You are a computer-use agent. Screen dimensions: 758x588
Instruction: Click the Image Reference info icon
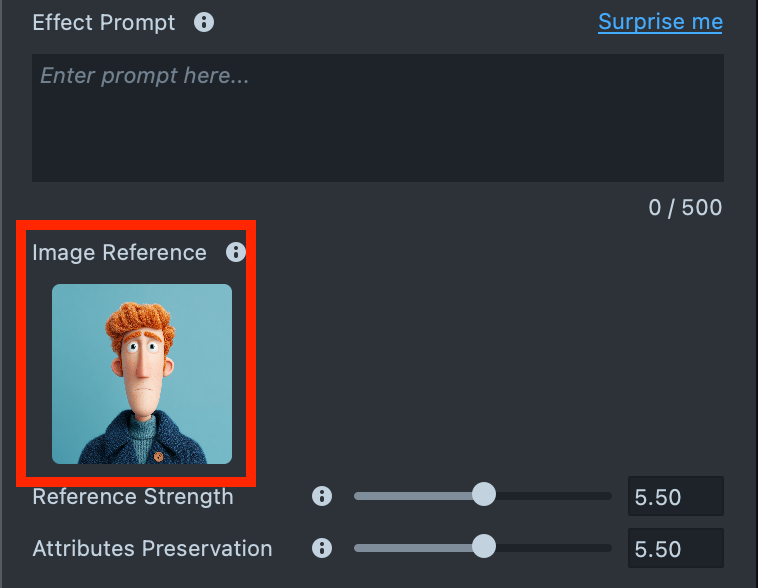tap(236, 252)
